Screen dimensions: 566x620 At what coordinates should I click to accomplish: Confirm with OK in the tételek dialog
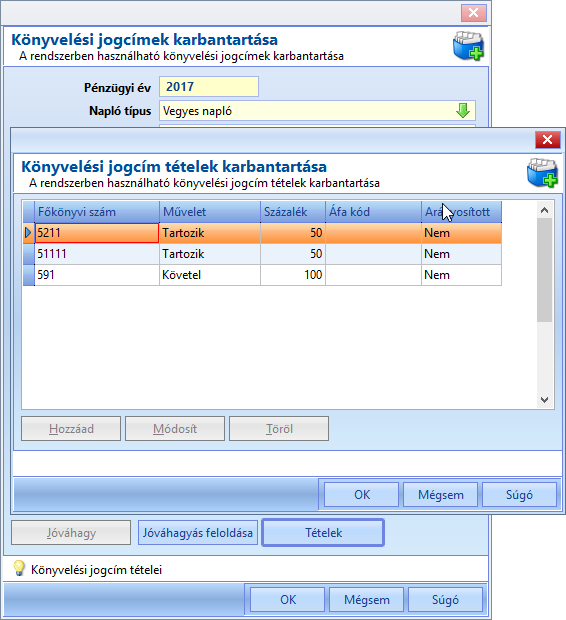(362, 495)
